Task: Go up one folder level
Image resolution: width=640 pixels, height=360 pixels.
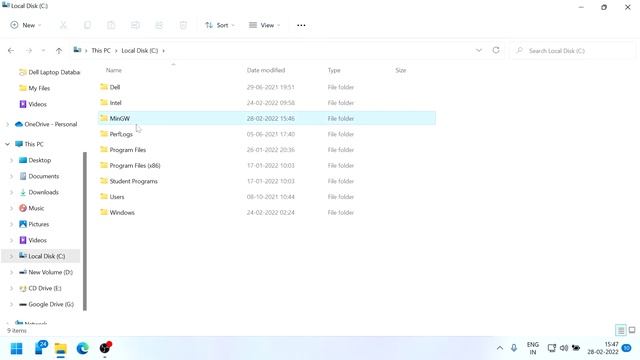Action: pos(59,51)
